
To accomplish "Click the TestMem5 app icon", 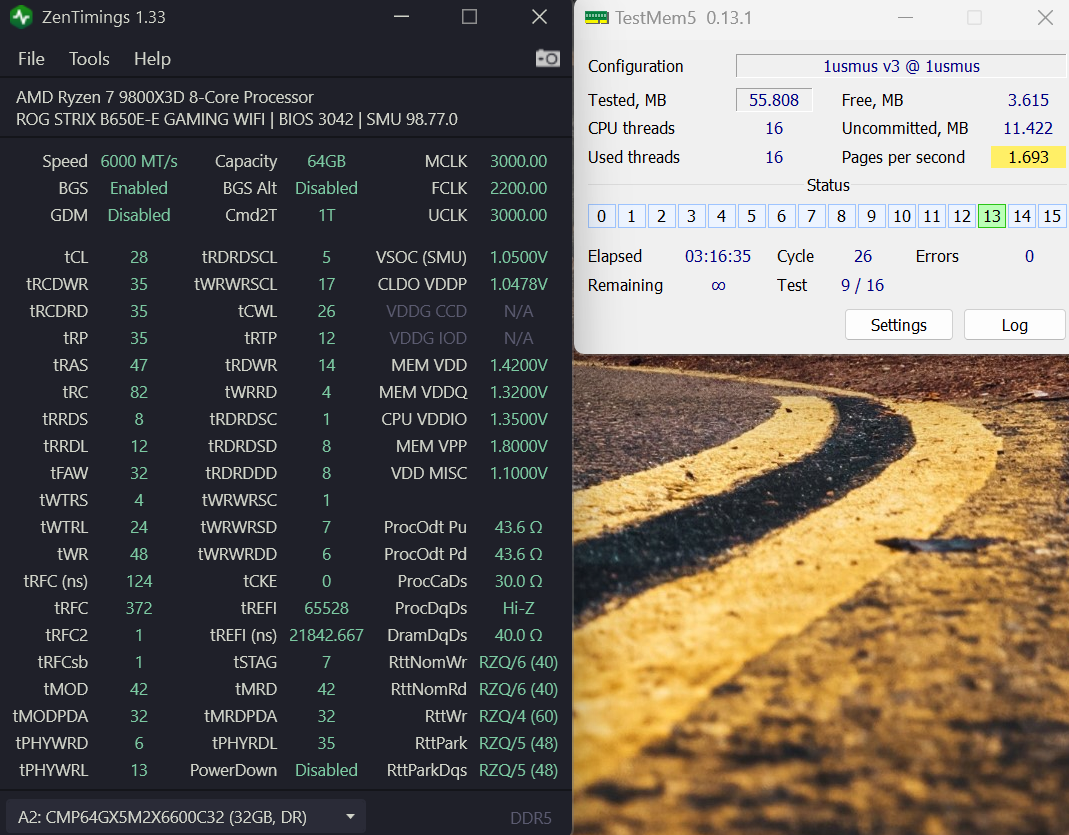I will pos(597,18).
